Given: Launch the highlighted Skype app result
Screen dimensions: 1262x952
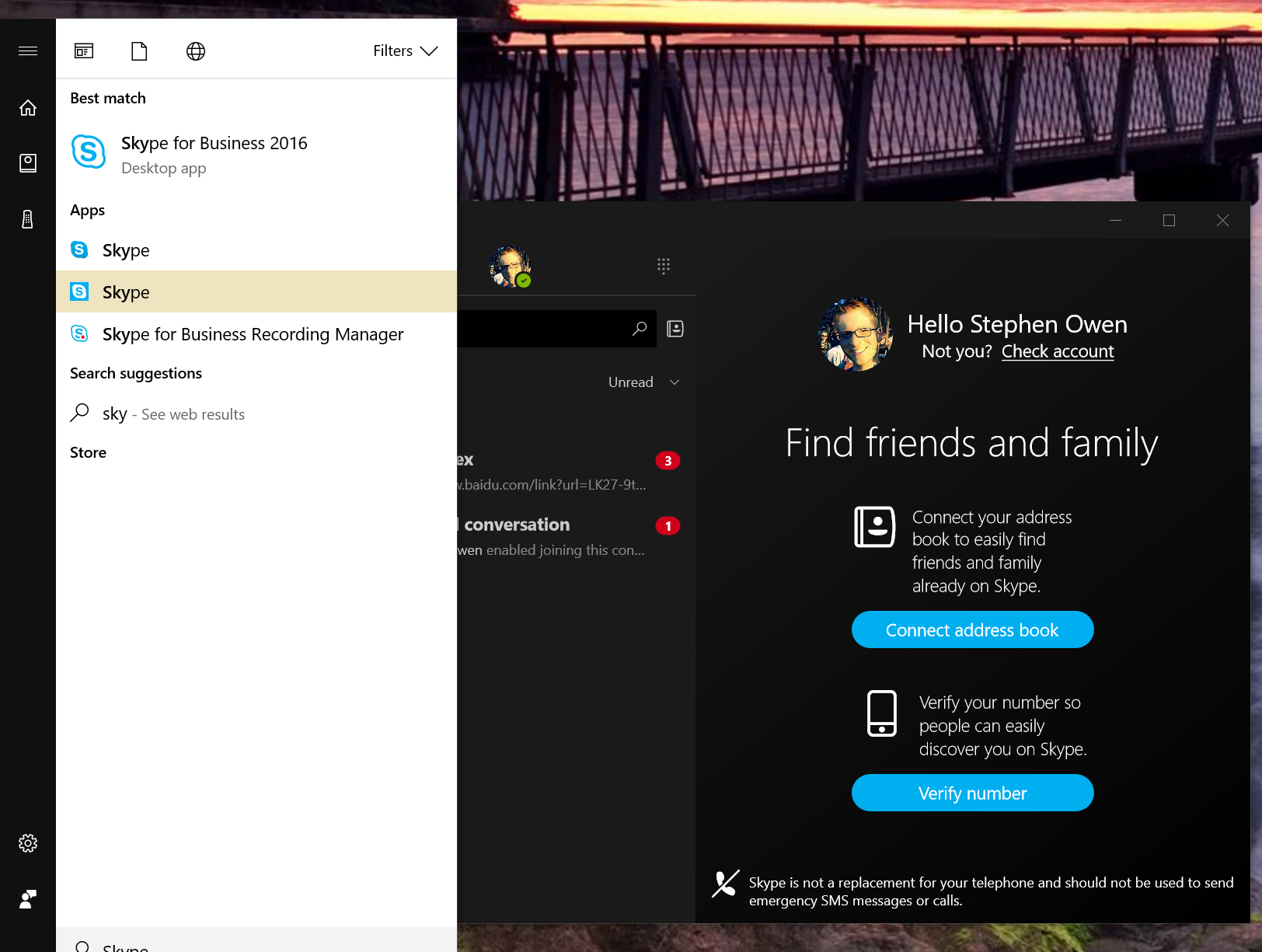Looking at the screenshot, I should pos(256,291).
